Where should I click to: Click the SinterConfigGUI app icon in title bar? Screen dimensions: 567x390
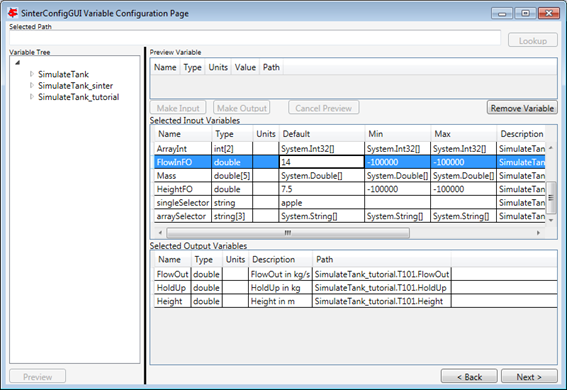13,13
